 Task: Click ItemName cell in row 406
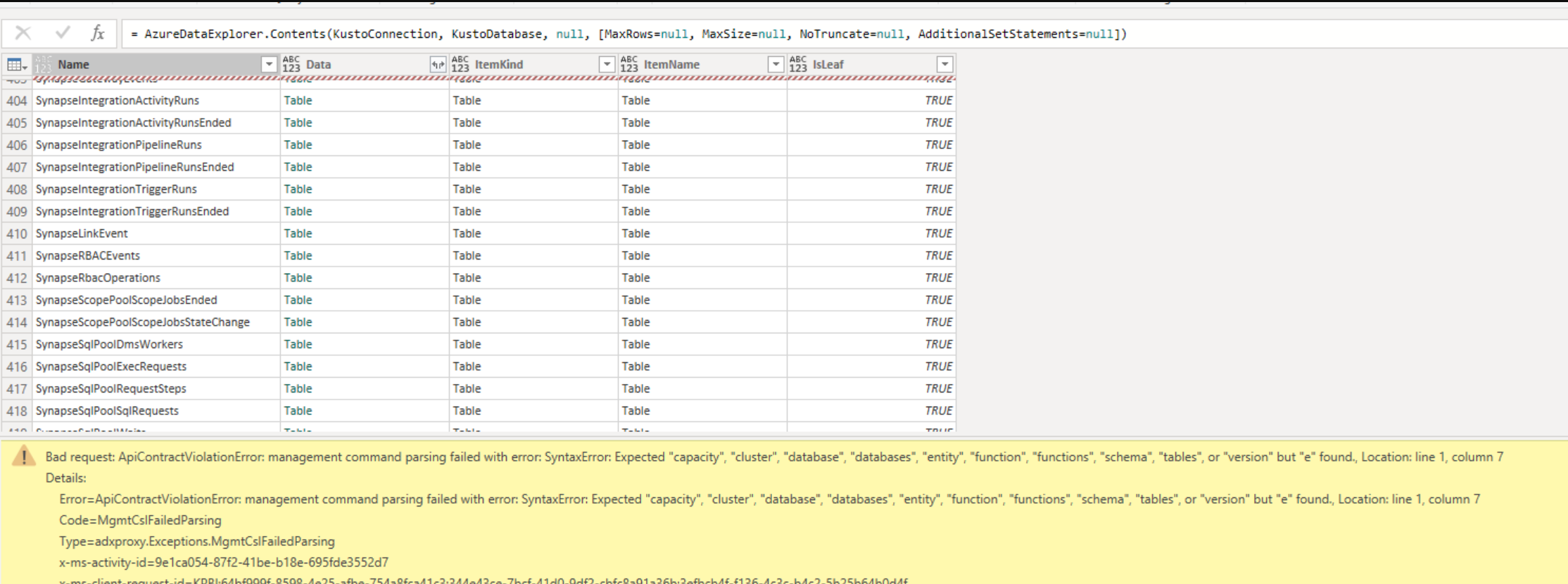click(x=702, y=145)
